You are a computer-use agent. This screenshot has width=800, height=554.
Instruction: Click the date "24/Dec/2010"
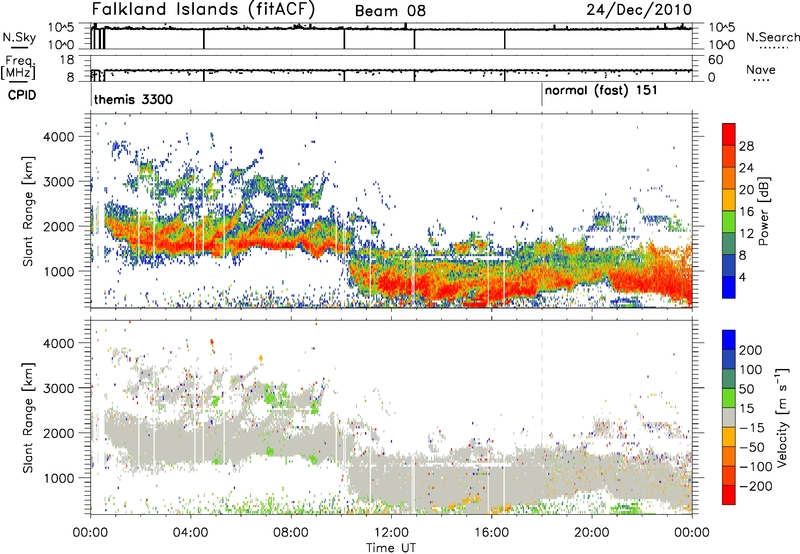(639, 10)
